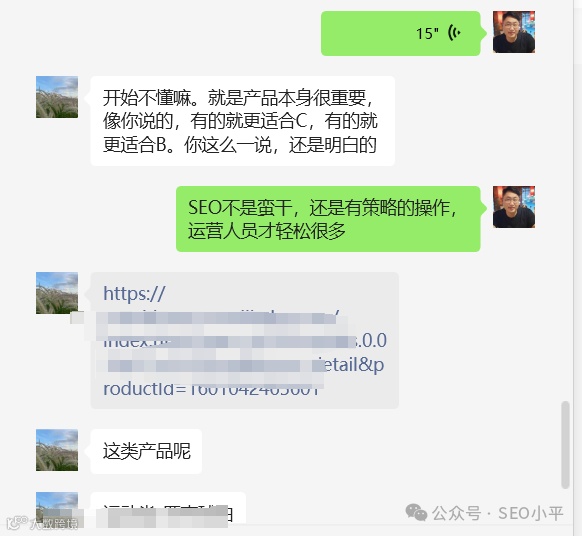Viewport: 582px width, 536px height.
Task: Select the partially visible bottom message bubble
Action: coord(168,508)
